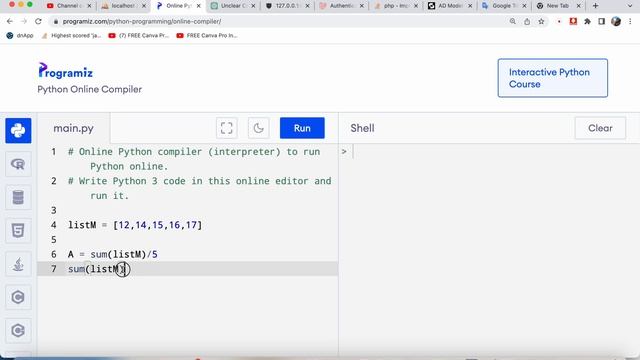Switch to the localhost tab

pyautogui.click(x=122, y=6)
